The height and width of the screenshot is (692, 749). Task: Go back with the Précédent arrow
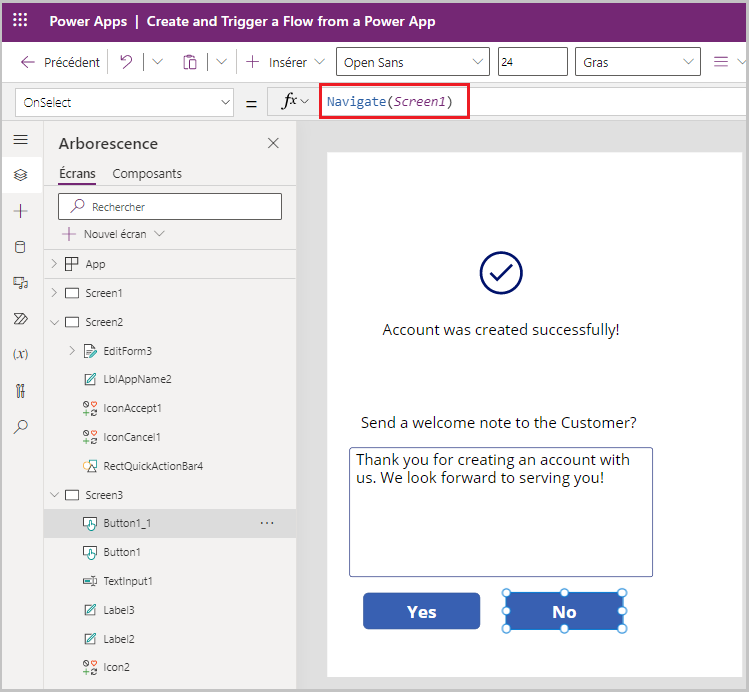click(x=28, y=62)
